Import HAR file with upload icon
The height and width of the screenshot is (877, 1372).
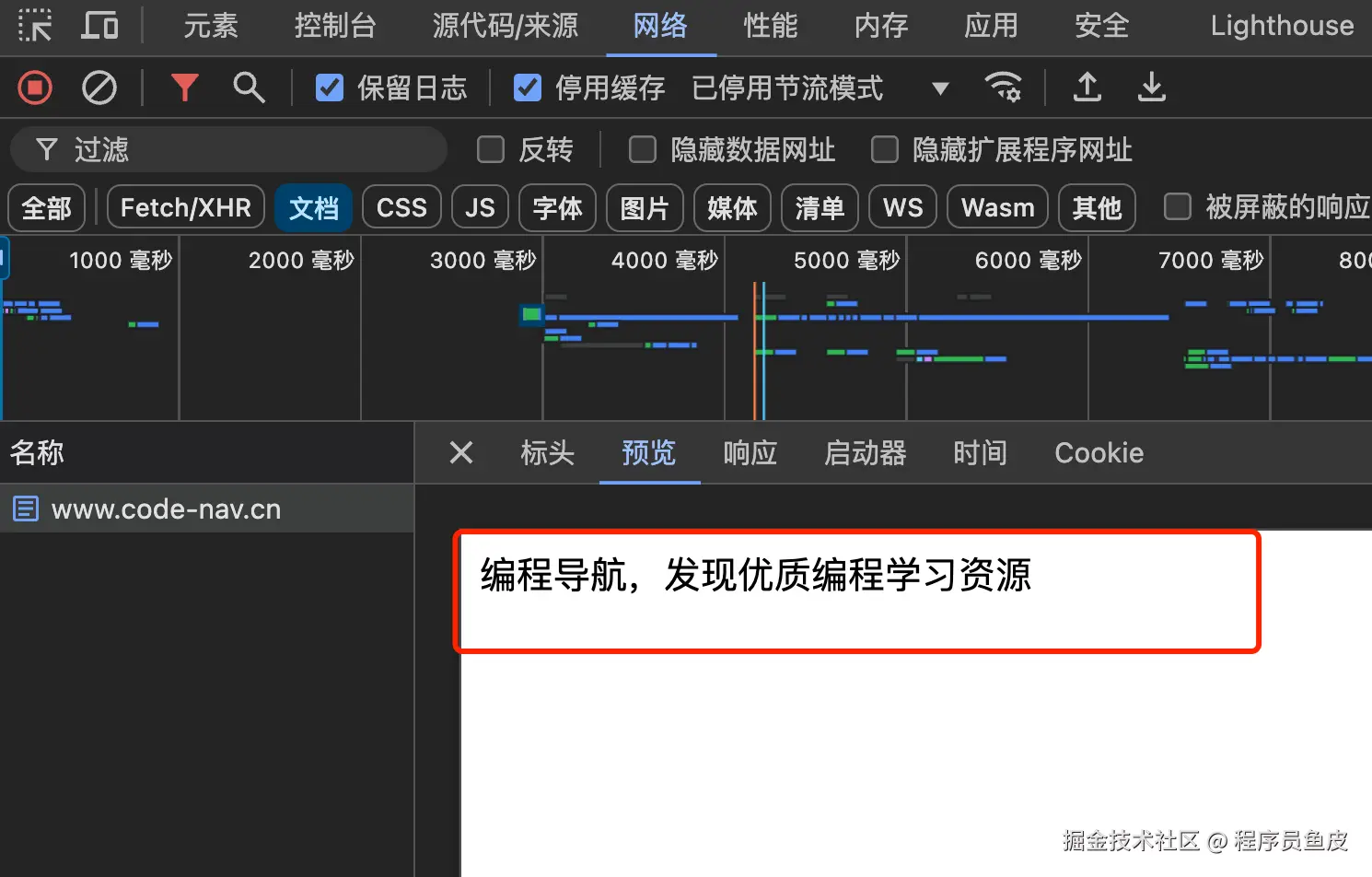pos(1087,88)
